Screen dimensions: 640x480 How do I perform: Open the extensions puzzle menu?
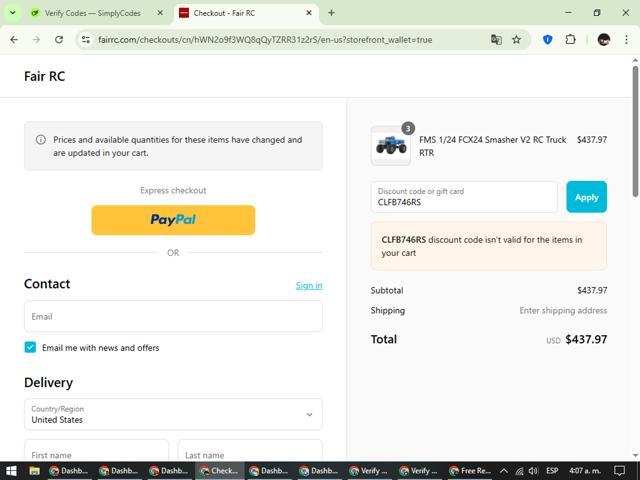(570, 40)
